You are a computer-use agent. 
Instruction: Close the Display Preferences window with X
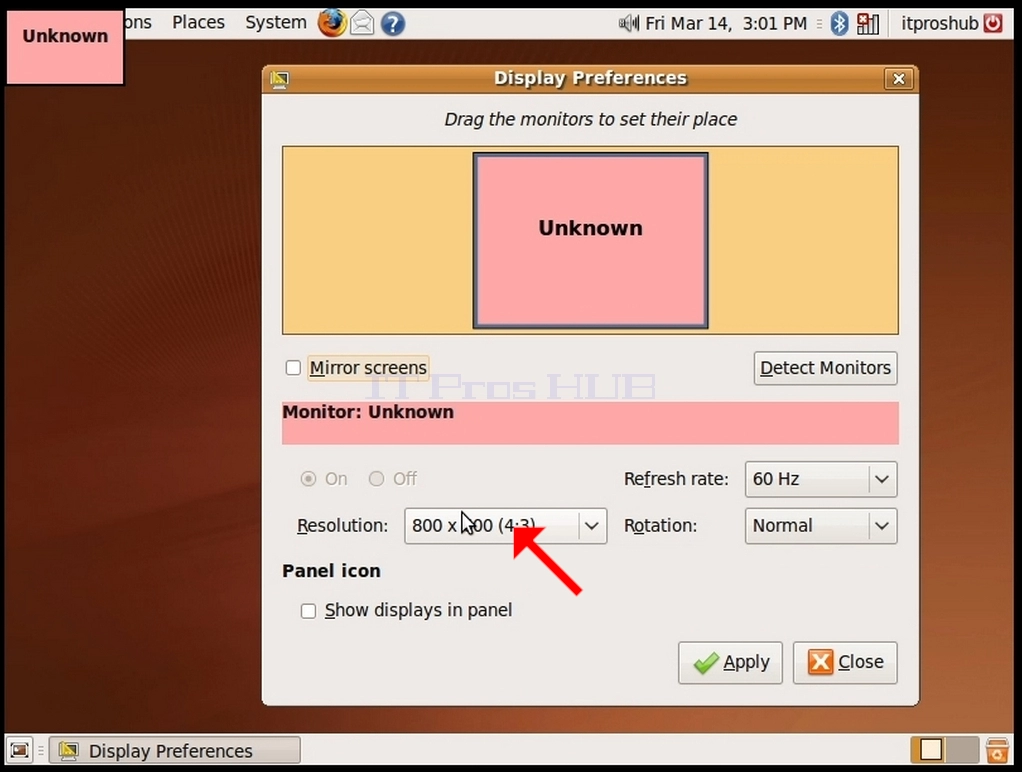[x=899, y=79]
